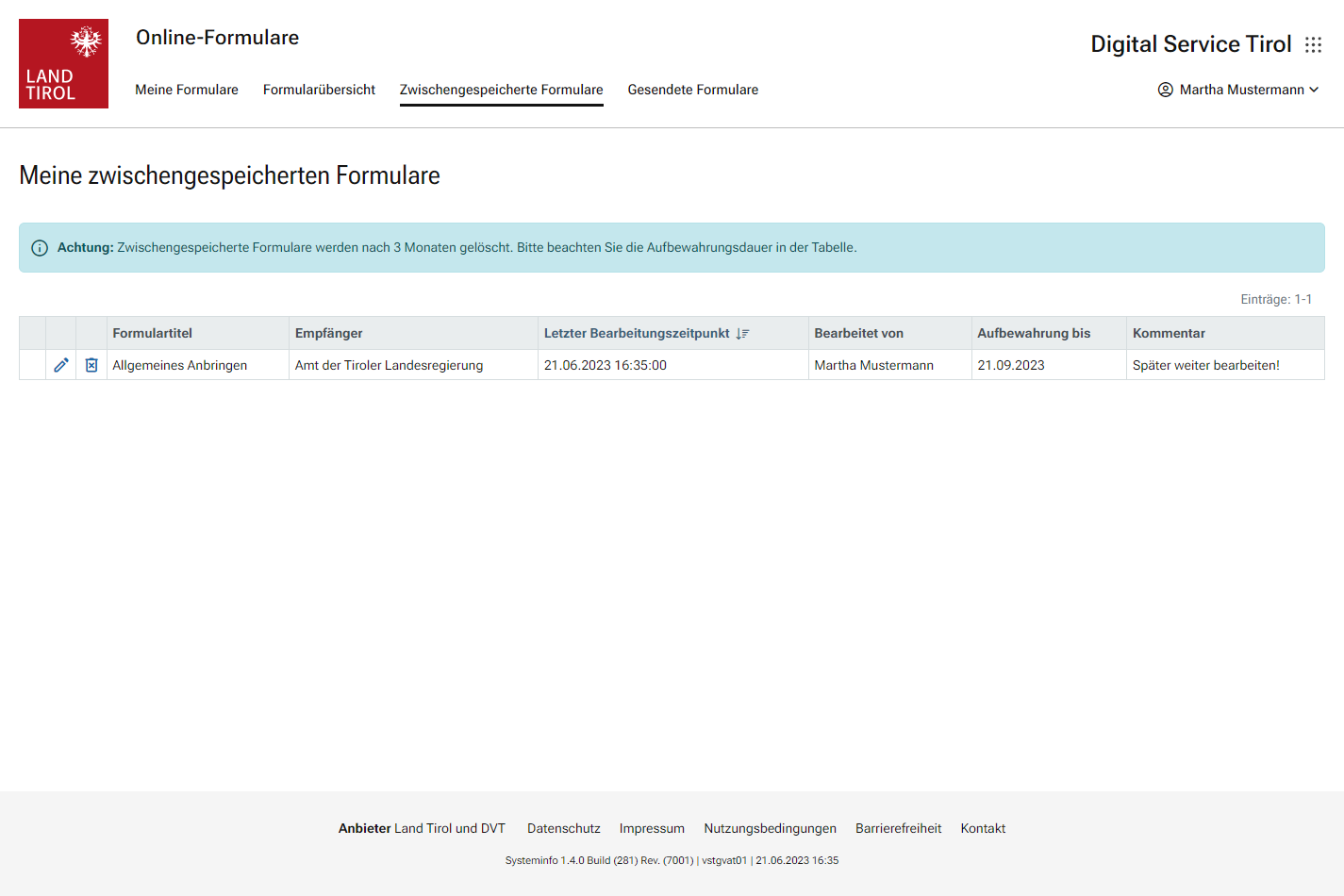Go to the Gesendete Formulare tab
The width and height of the screenshot is (1344, 896).
coord(692,90)
